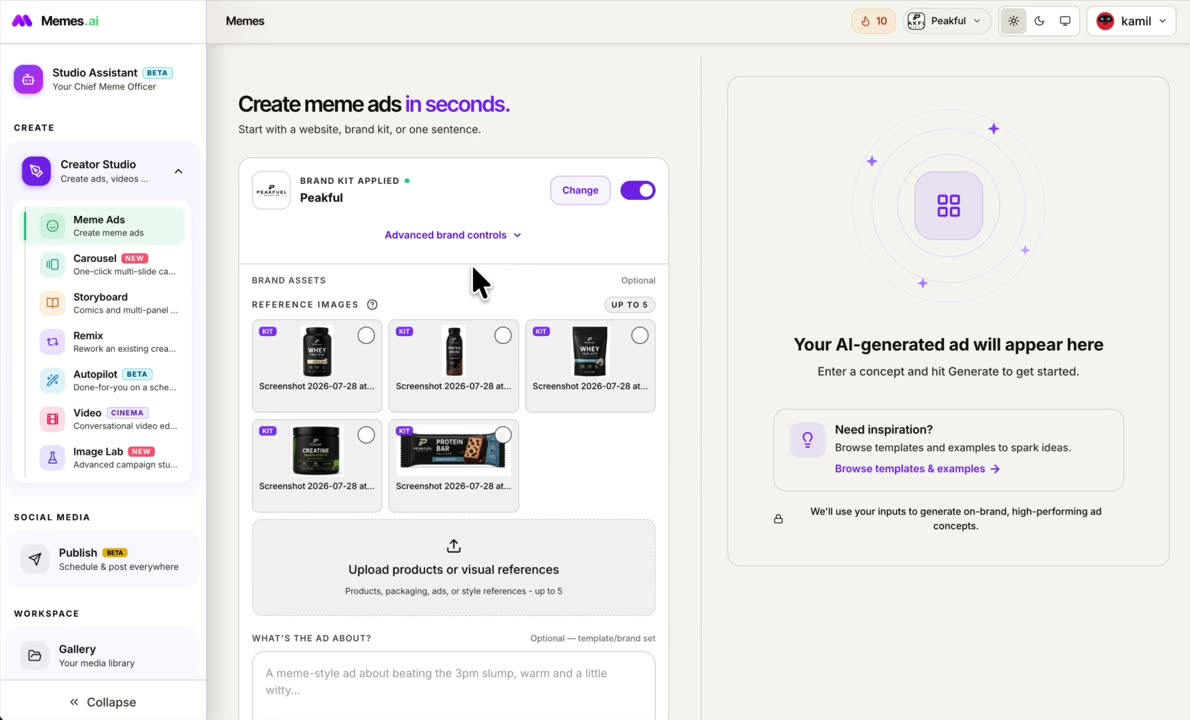Click the Gallery folder icon

35,656
